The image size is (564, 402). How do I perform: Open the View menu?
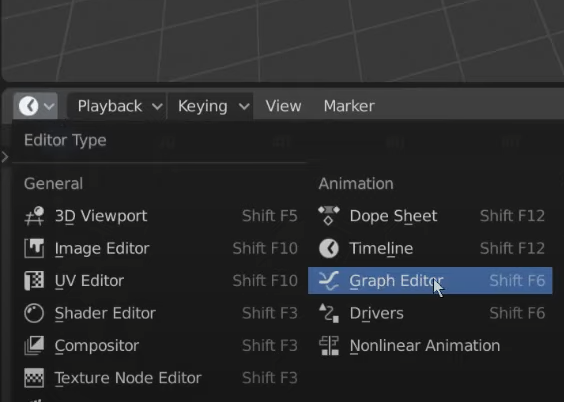(283, 106)
